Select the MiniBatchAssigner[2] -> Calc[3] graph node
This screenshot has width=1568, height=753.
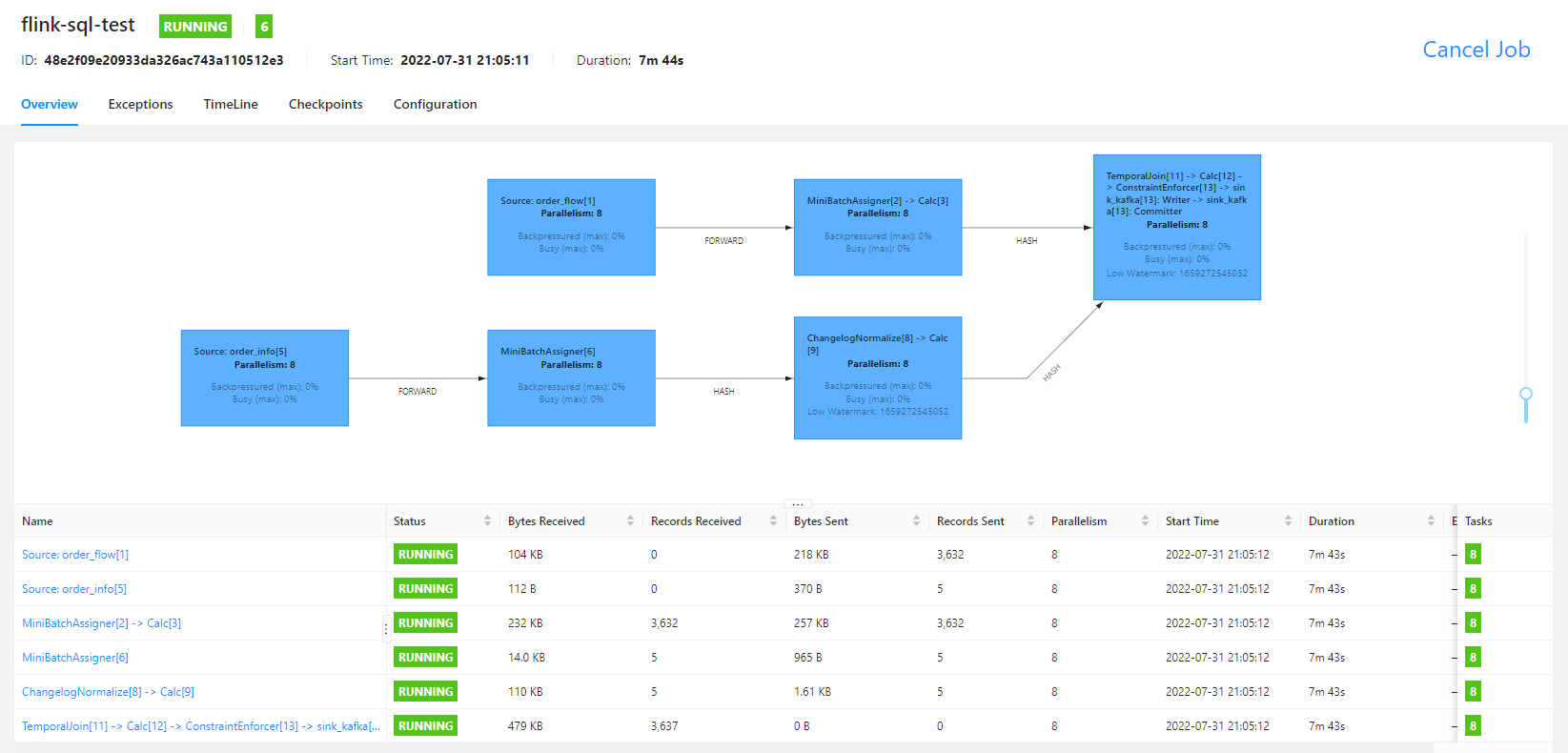click(x=878, y=227)
